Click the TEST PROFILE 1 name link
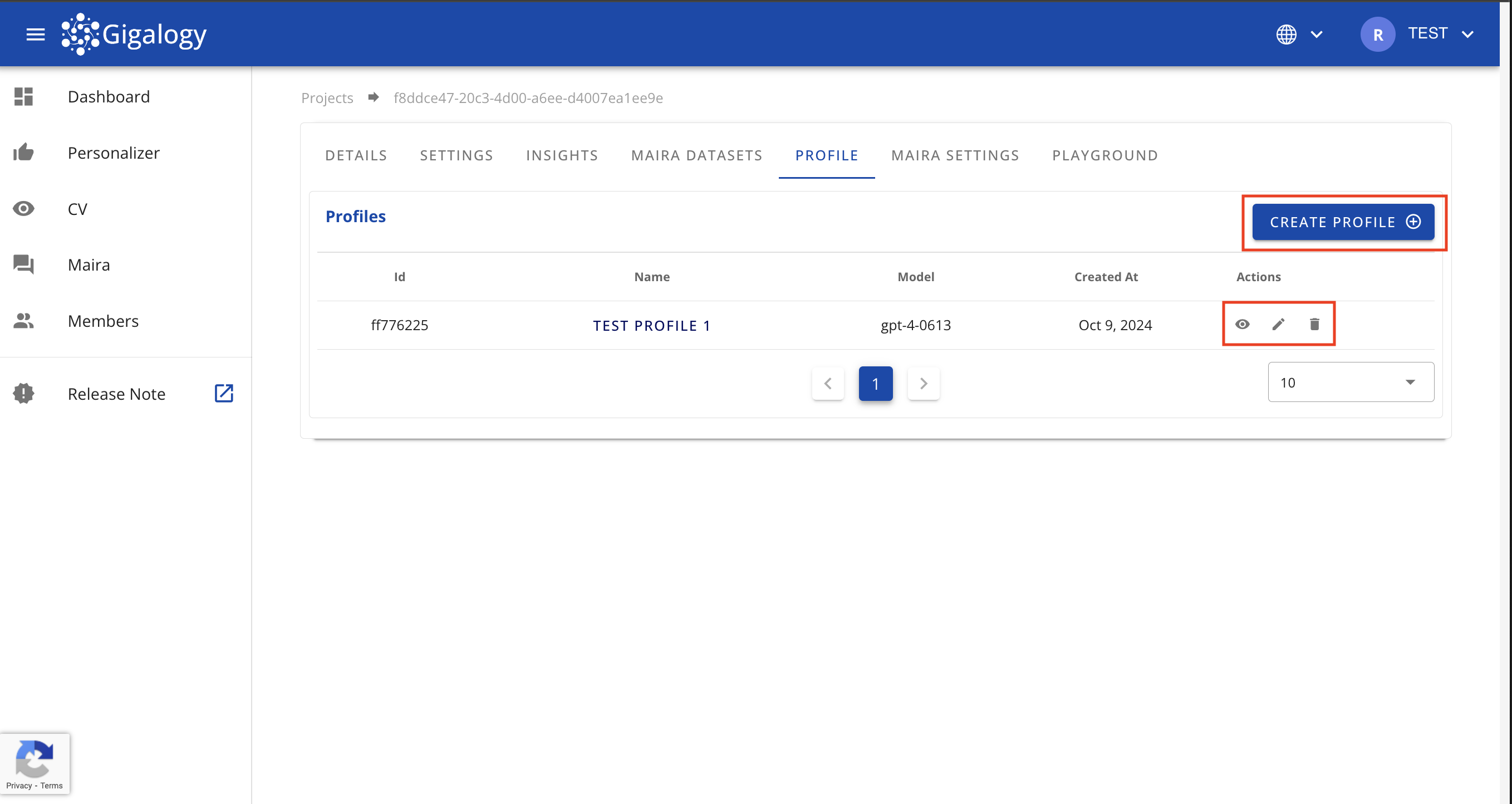 (x=651, y=324)
